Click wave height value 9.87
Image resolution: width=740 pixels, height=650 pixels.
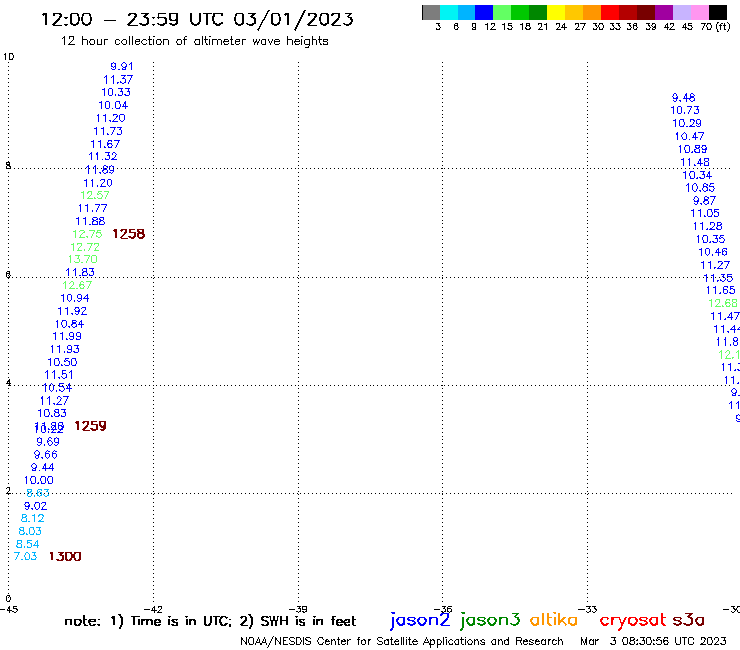pos(705,201)
